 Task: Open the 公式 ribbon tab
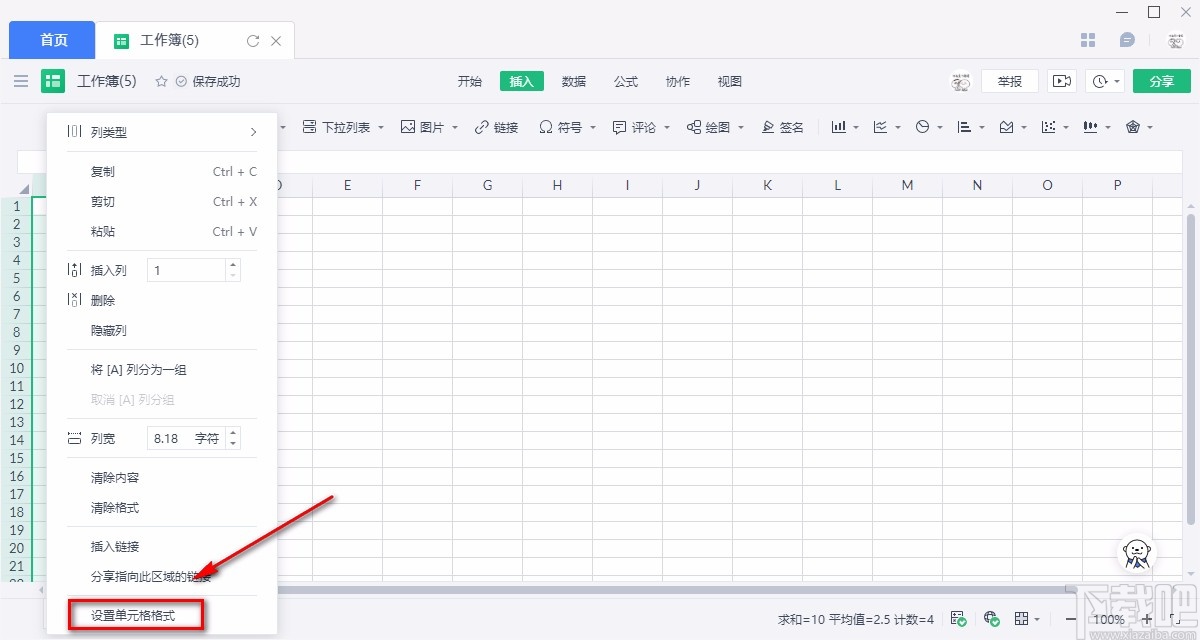coord(626,81)
